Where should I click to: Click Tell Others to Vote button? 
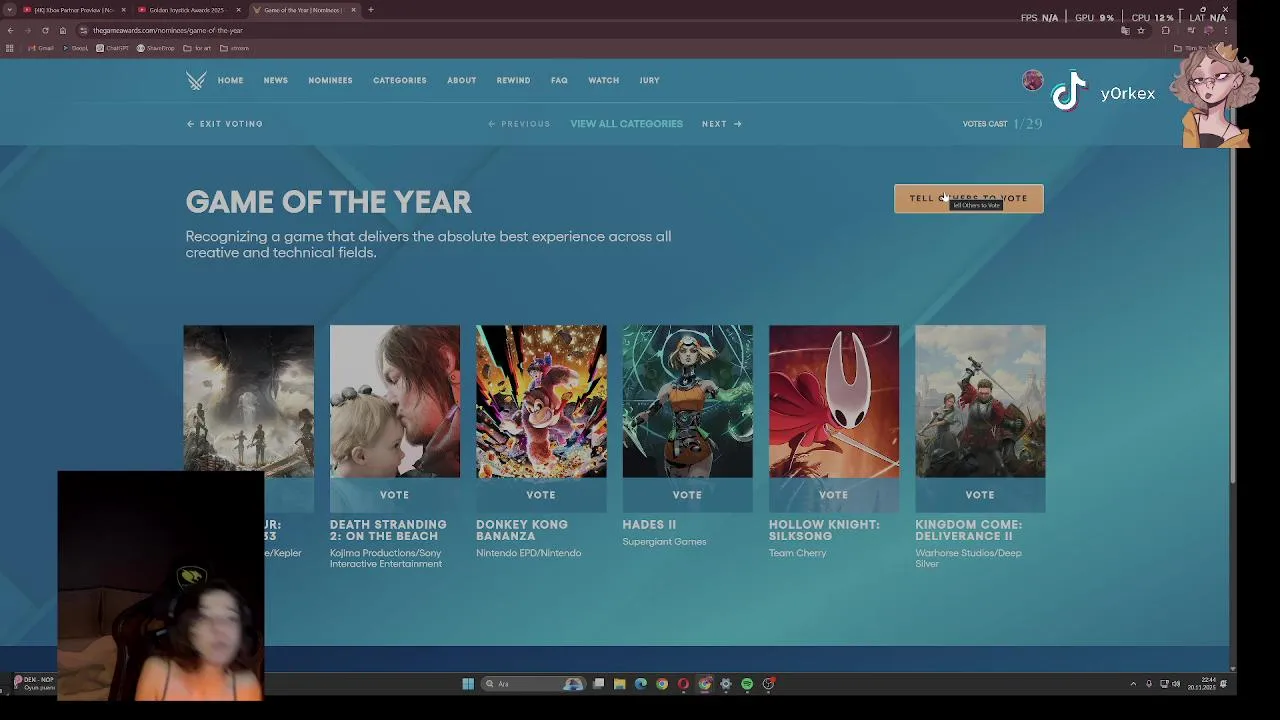point(968,198)
